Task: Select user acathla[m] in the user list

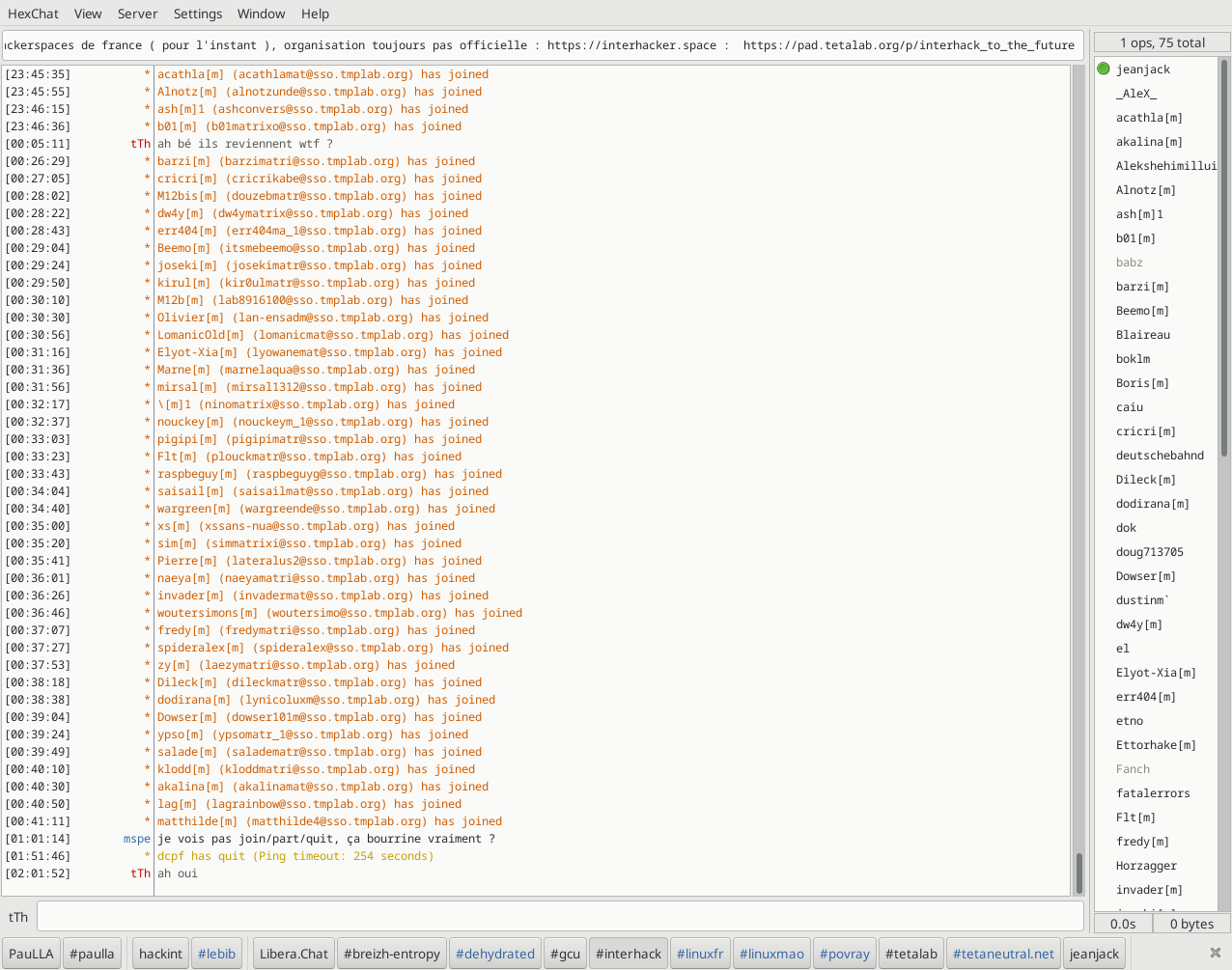Action: pos(1149,117)
